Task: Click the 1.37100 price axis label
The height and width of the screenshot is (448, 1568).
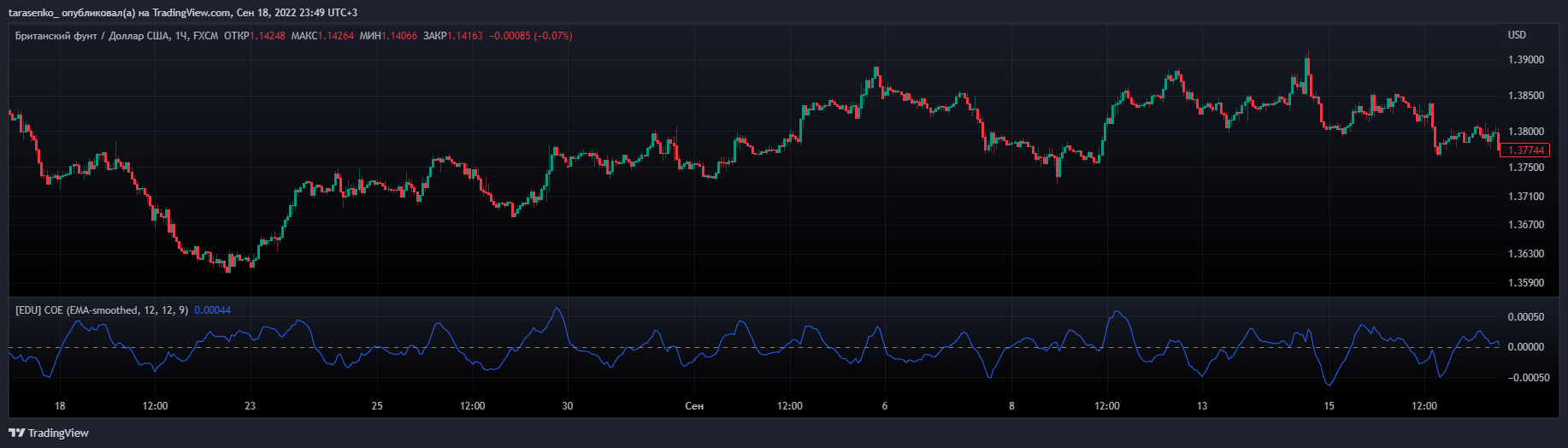Action: [1526, 197]
